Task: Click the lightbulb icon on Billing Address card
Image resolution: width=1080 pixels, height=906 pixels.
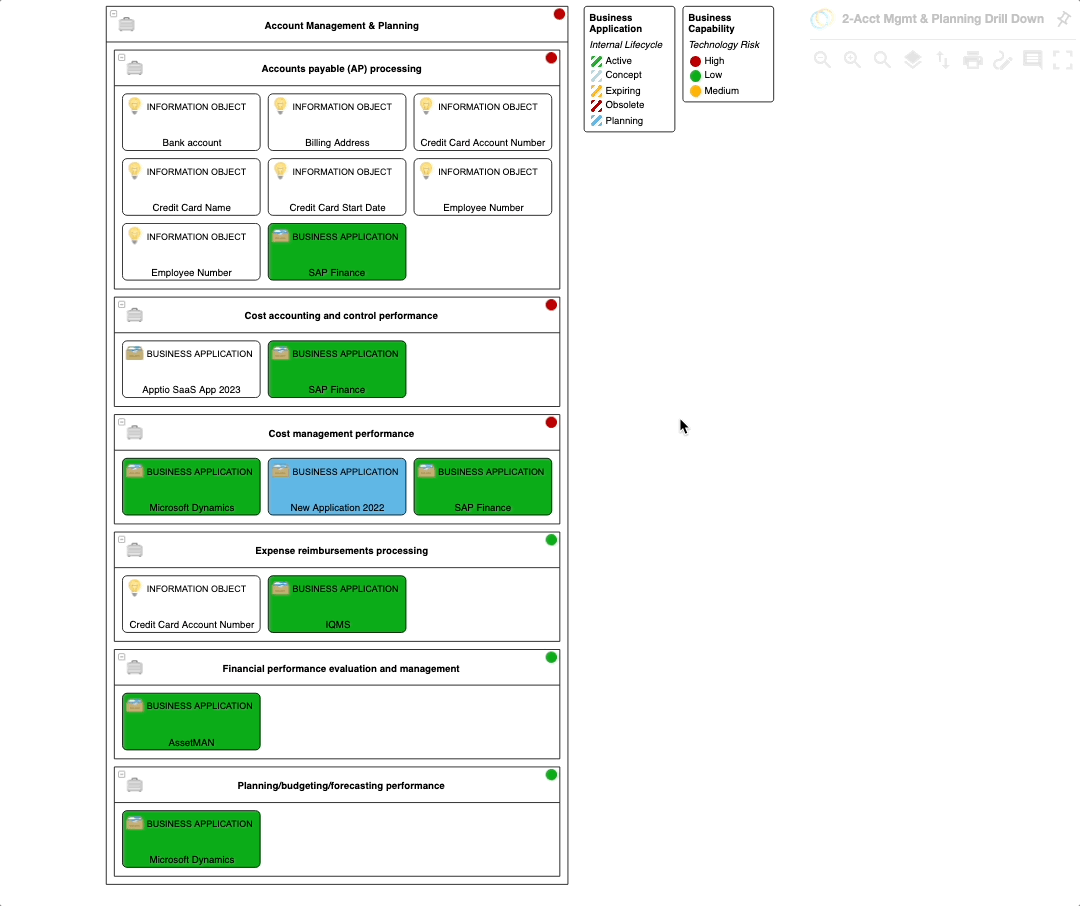Action: pos(280,105)
